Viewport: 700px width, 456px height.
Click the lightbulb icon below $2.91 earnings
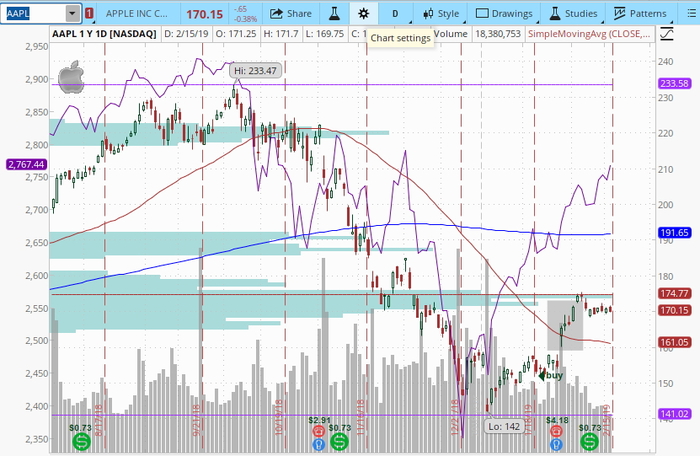point(318,444)
